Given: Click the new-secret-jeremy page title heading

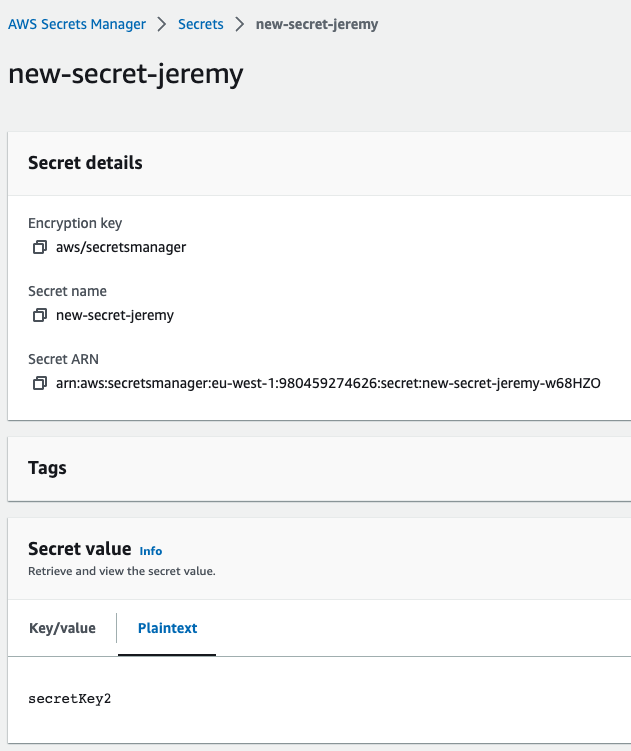Looking at the screenshot, I should tap(126, 74).
